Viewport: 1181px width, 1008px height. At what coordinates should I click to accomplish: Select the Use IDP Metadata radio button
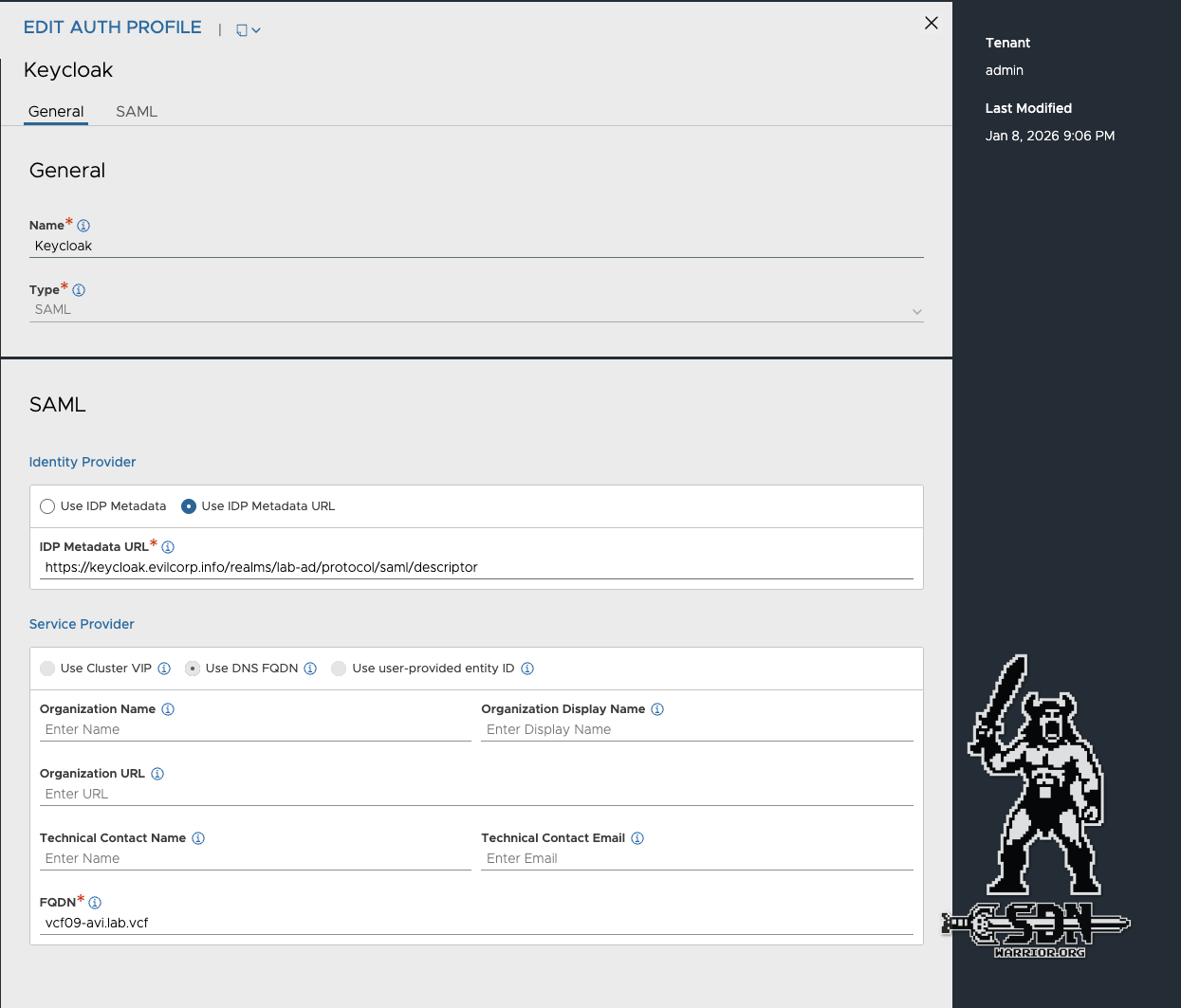pos(47,506)
